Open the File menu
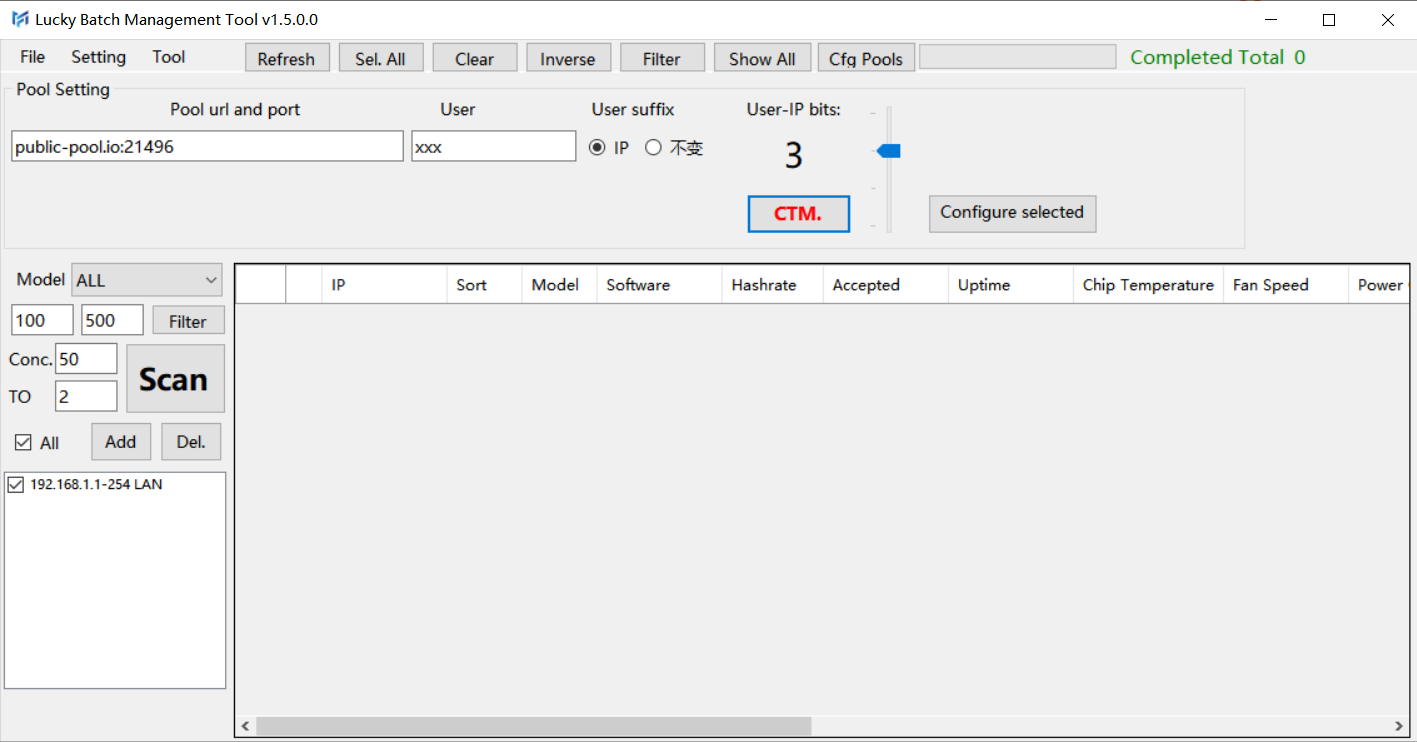1417x742 pixels. [32, 57]
